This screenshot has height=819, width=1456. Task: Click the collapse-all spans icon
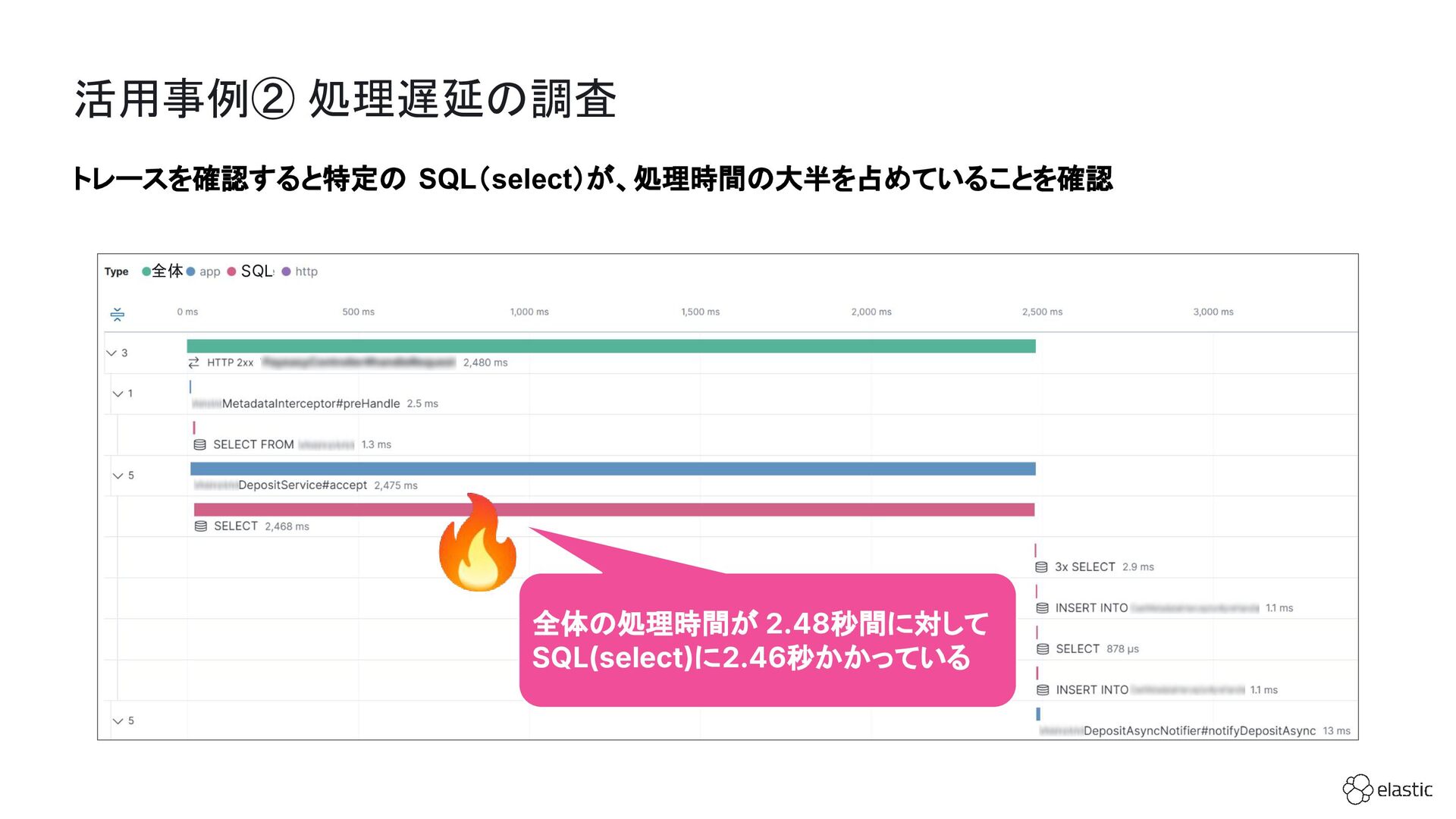pos(118,314)
